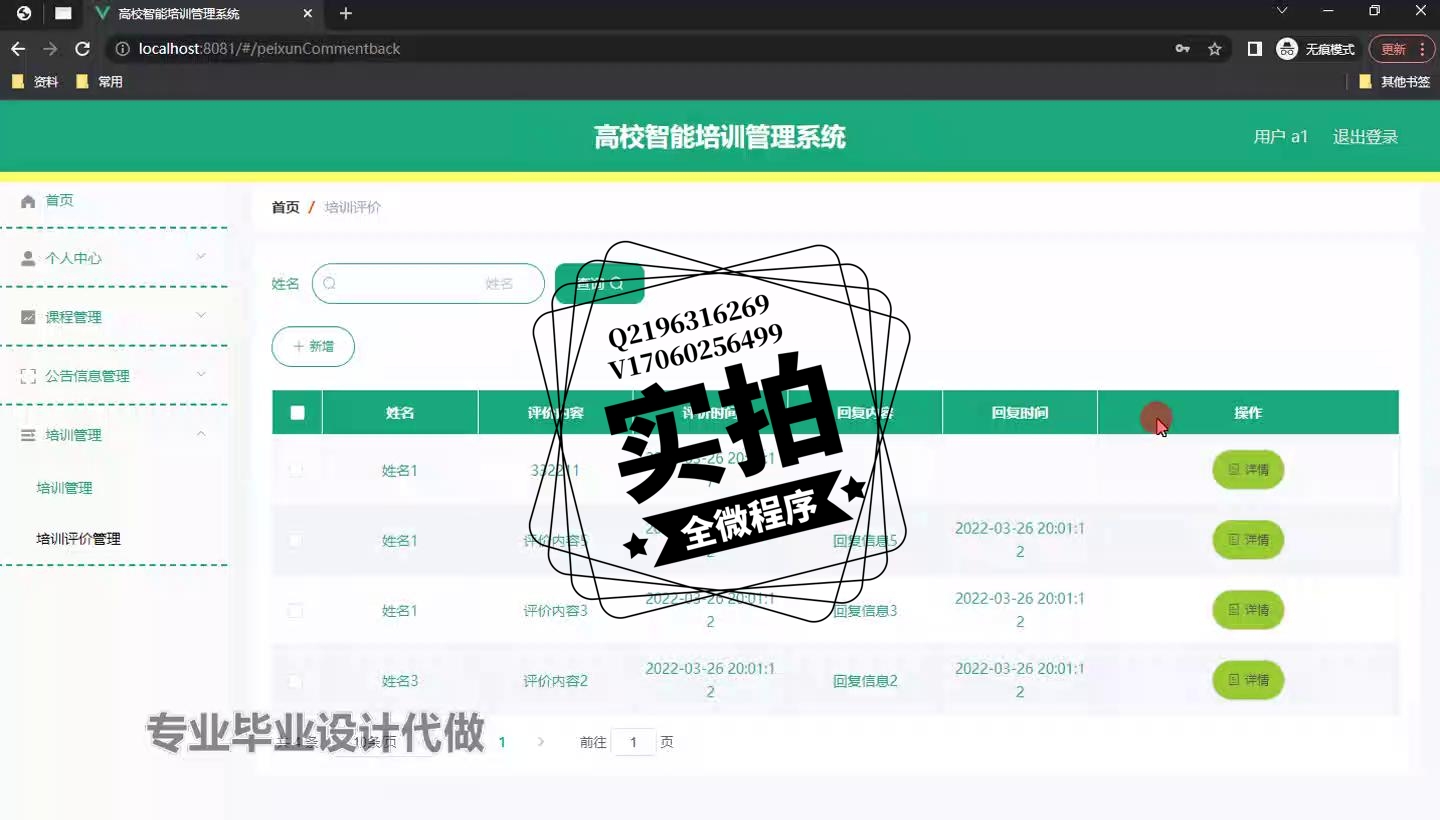Click the 公告信息管理 frame icon

point(28,376)
